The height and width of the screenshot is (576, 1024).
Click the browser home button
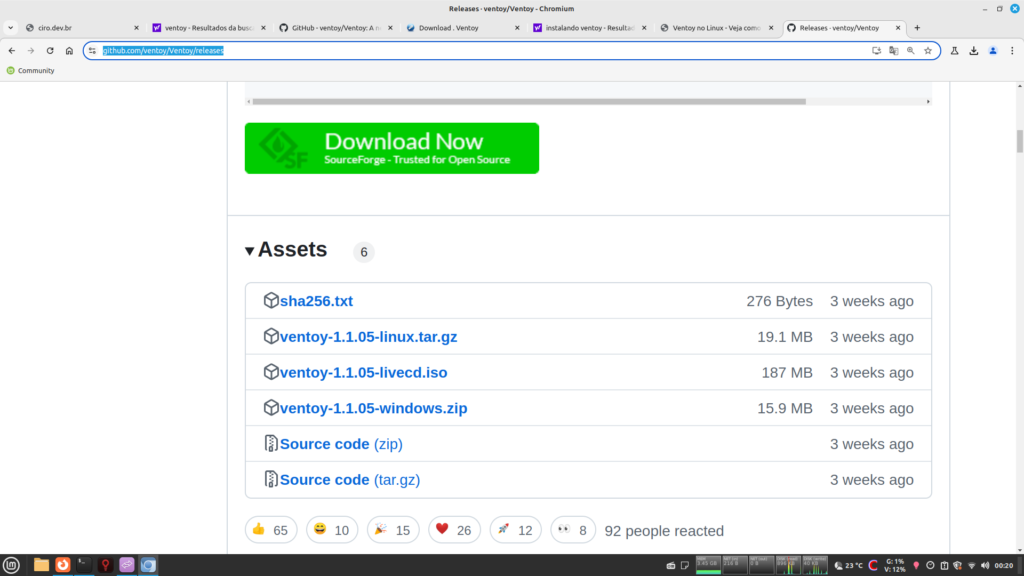69,50
